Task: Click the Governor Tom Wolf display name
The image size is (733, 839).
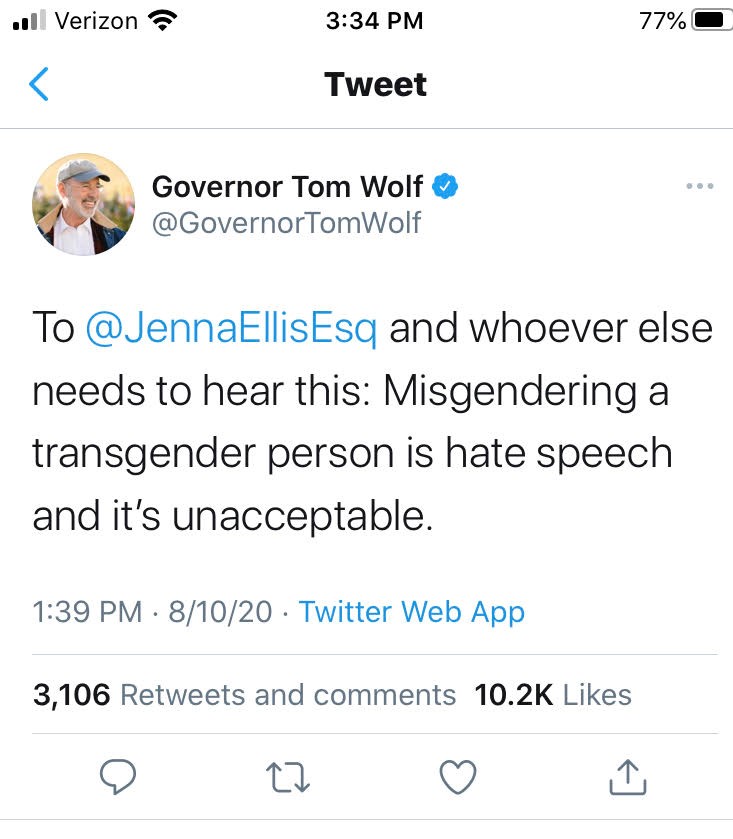Action: point(287,186)
